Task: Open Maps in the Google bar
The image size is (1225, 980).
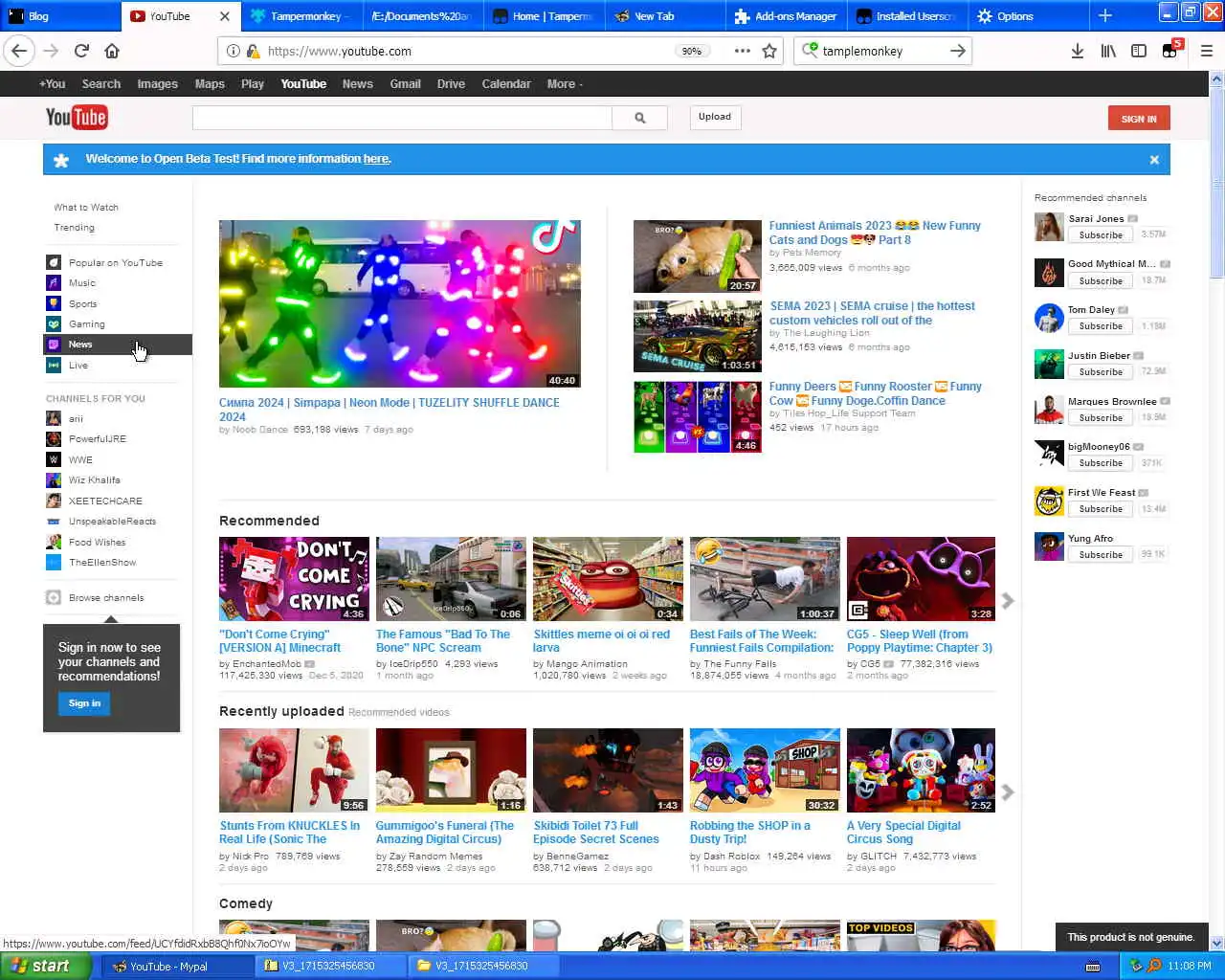Action: [x=210, y=84]
